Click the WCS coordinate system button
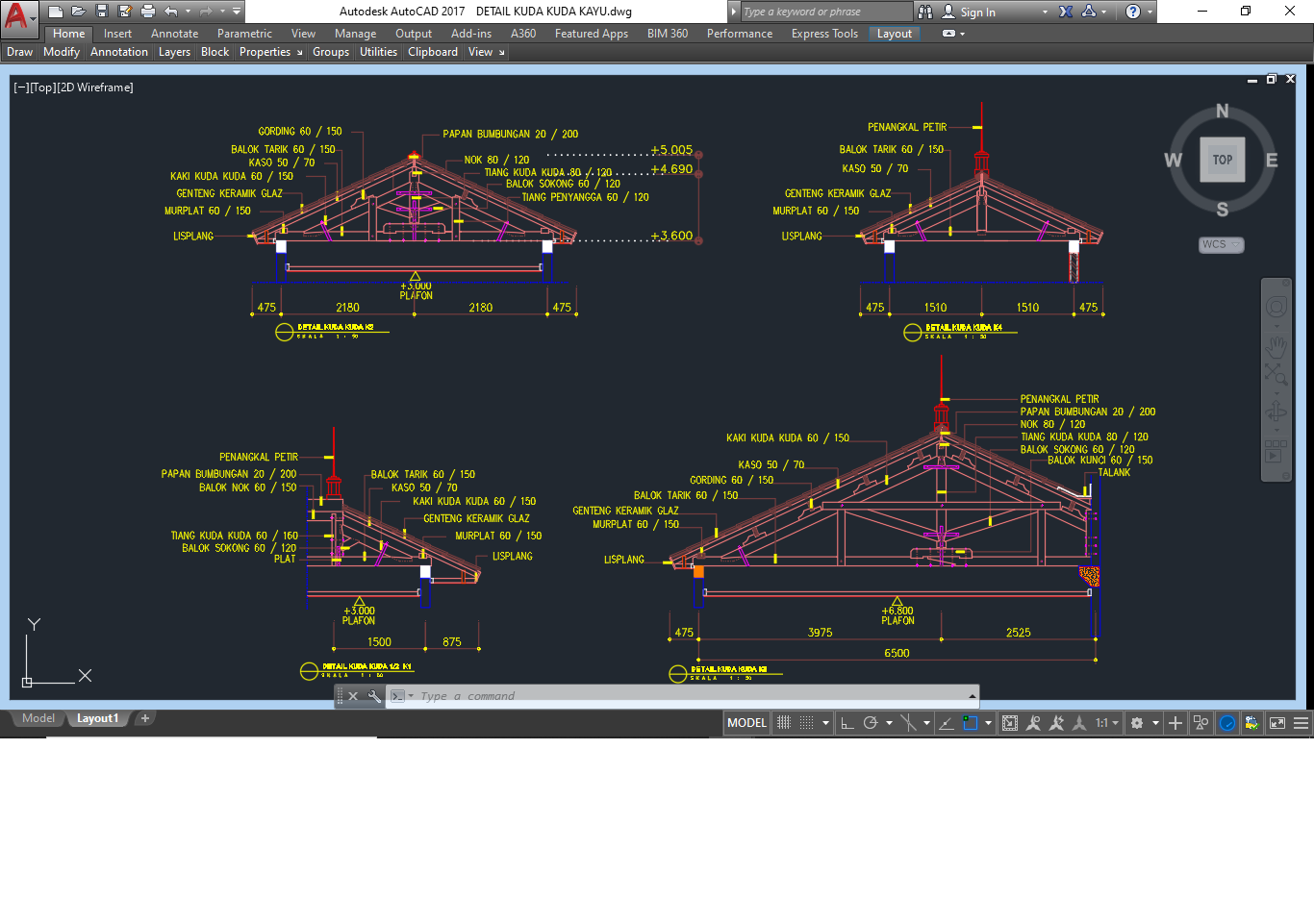This screenshot has height=924, width=1314. tap(1221, 244)
